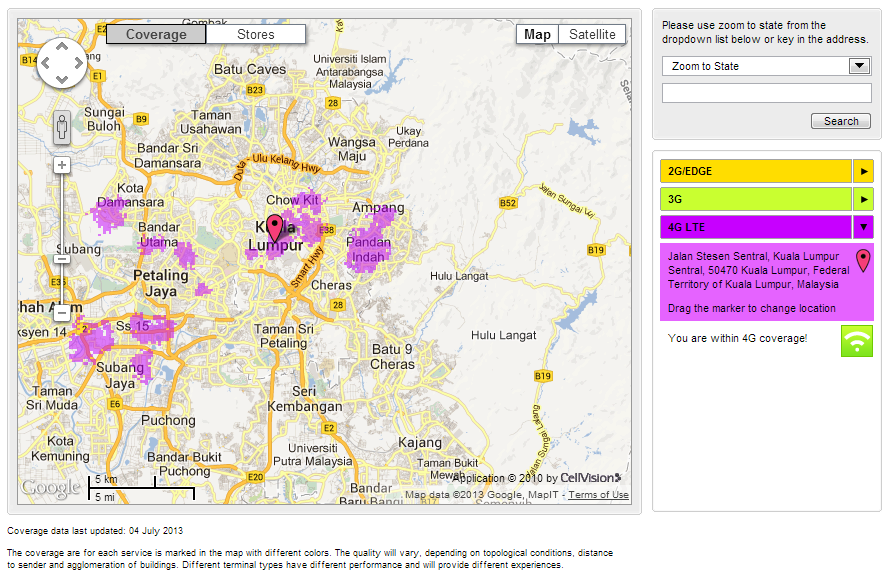This screenshot has height=574, width=889.
Task: Open the Zoom to State dropdown
Action: pos(766,66)
